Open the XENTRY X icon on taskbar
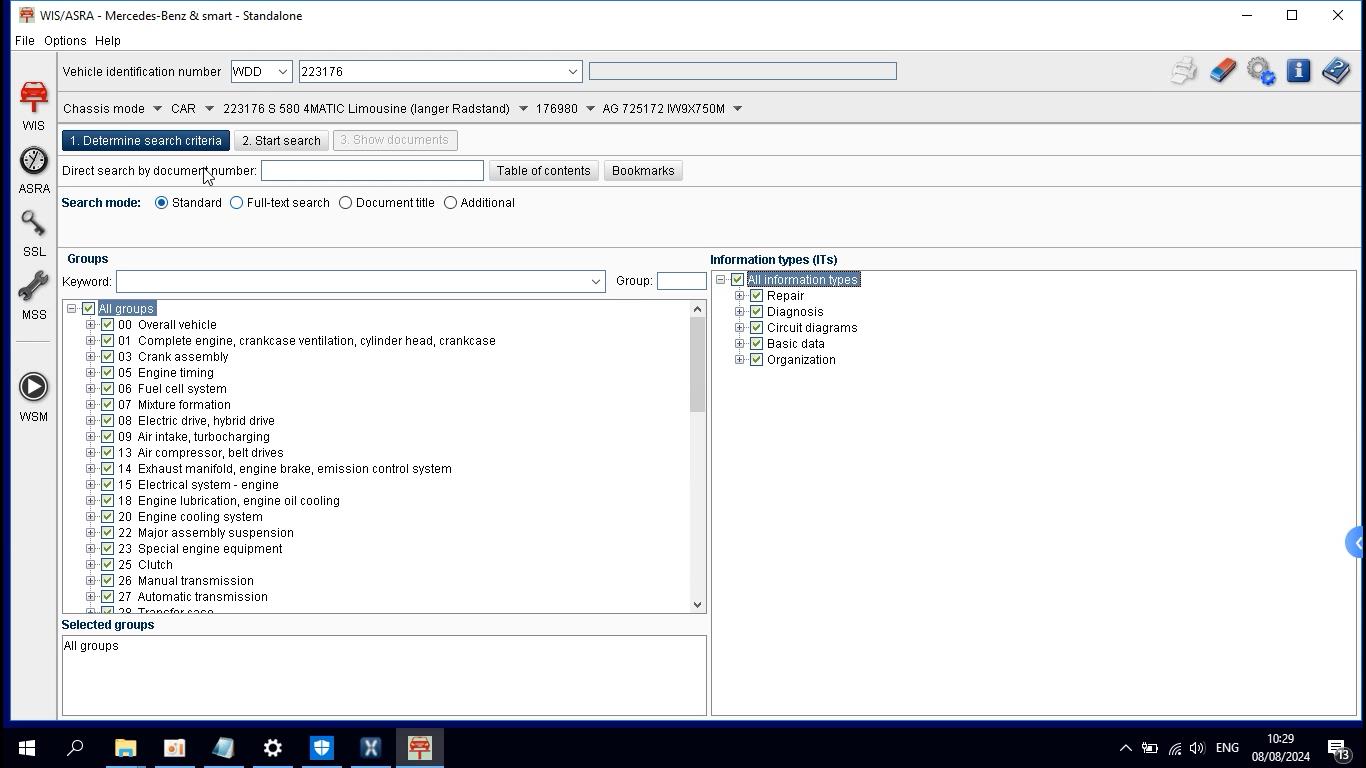The height and width of the screenshot is (768, 1366). 370,748
